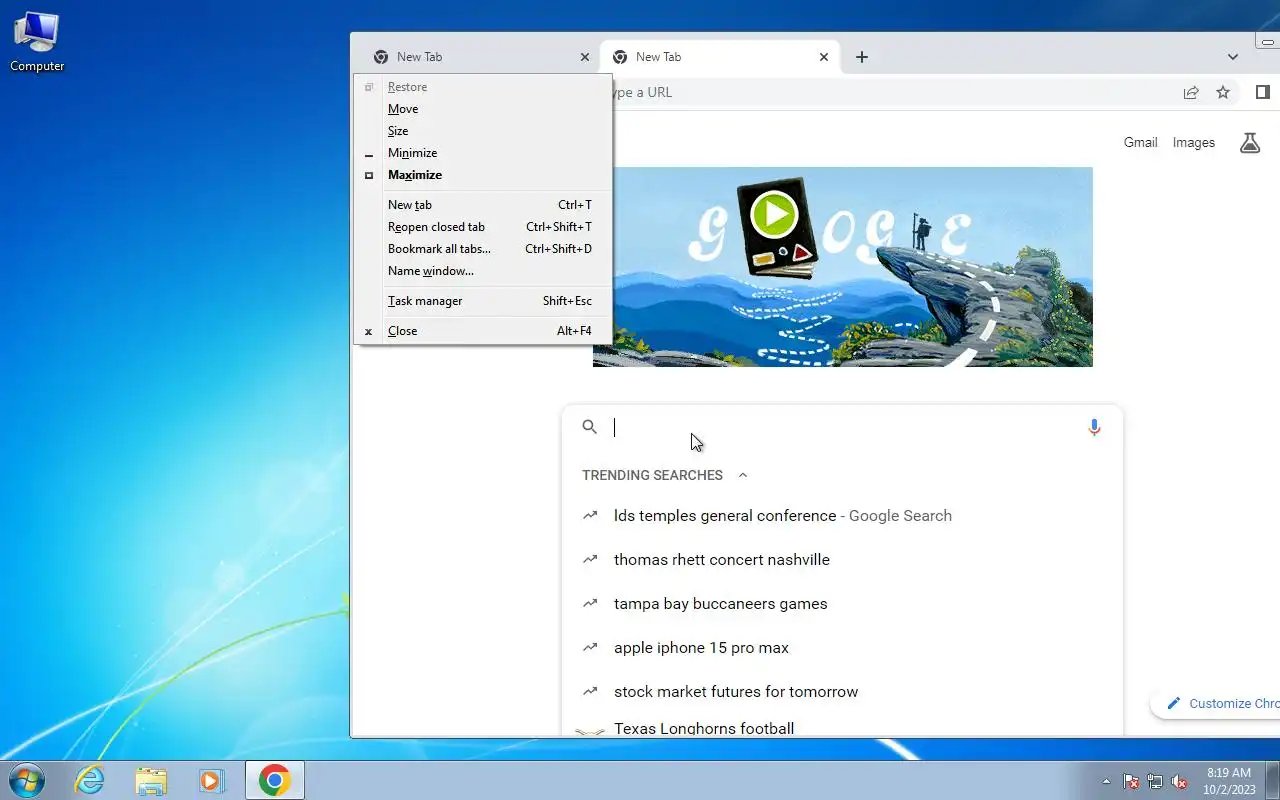The height and width of the screenshot is (800, 1280).
Task: Select apple iphone 15 pro max suggestion
Action: coord(842,648)
